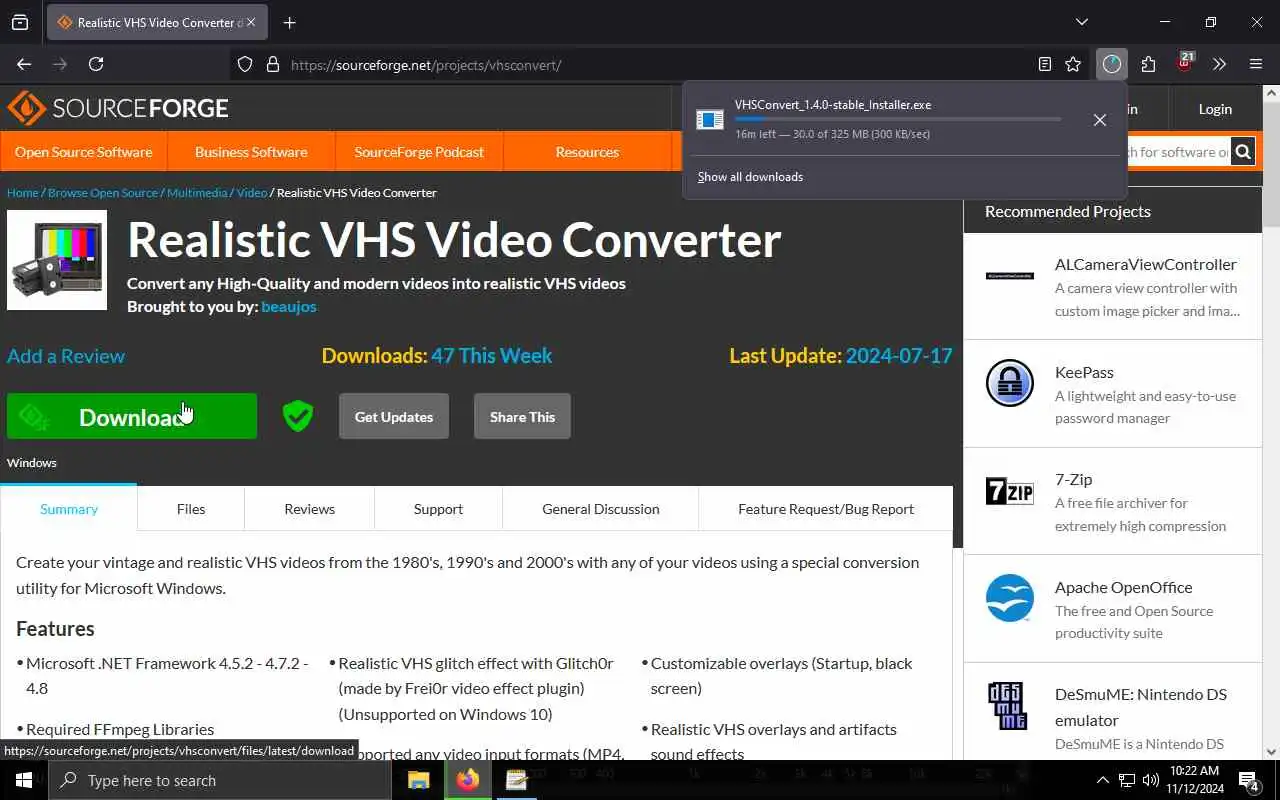Close the Realistic VHS Video Converter tab

pyautogui.click(x=251, y=22)
